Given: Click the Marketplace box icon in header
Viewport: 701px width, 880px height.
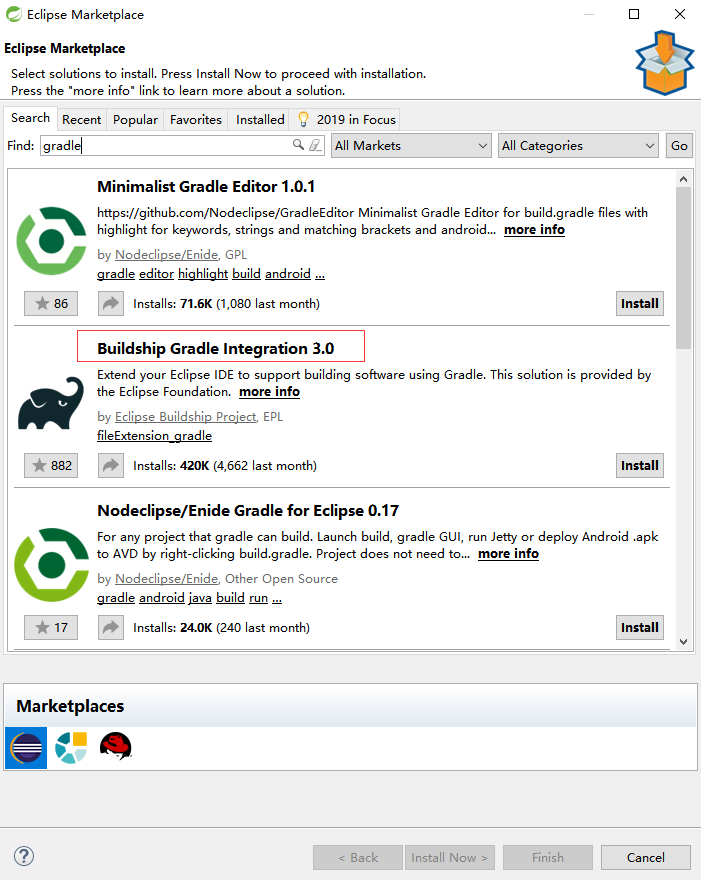Looking at the screenshot, I should point(665,63).
